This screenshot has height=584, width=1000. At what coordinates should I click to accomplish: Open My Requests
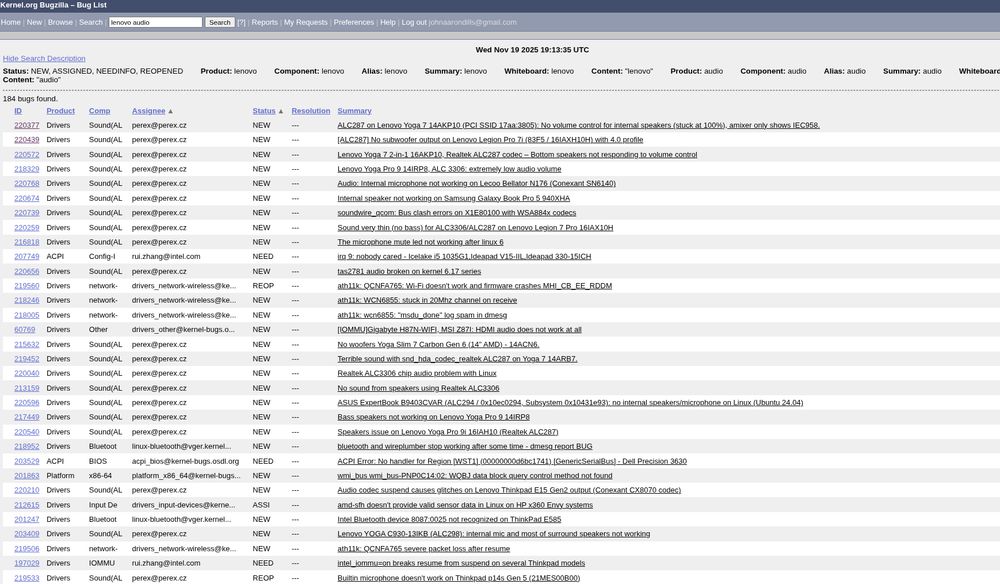pos(305,22)
